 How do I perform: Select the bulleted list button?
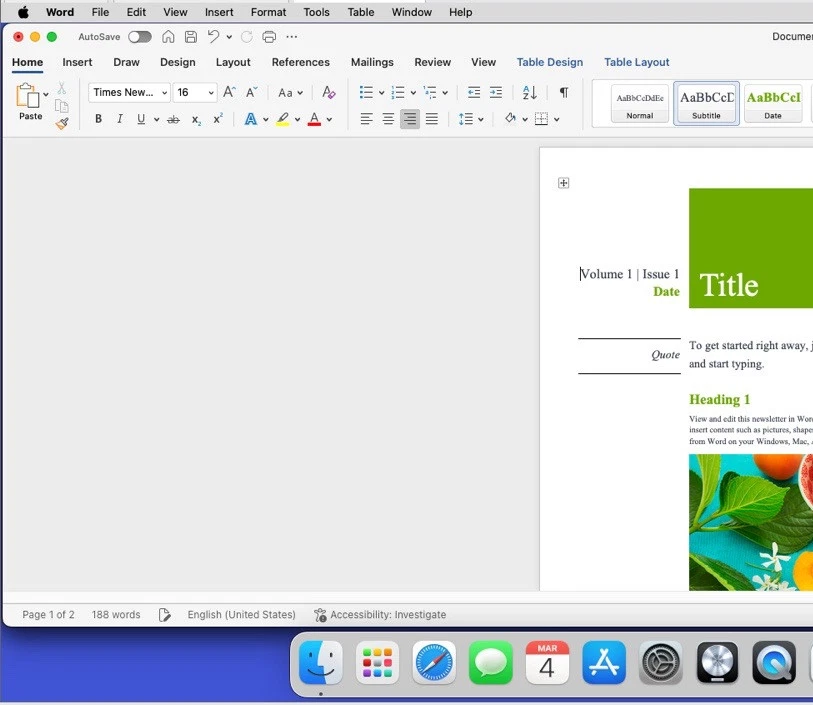point(365,92)
